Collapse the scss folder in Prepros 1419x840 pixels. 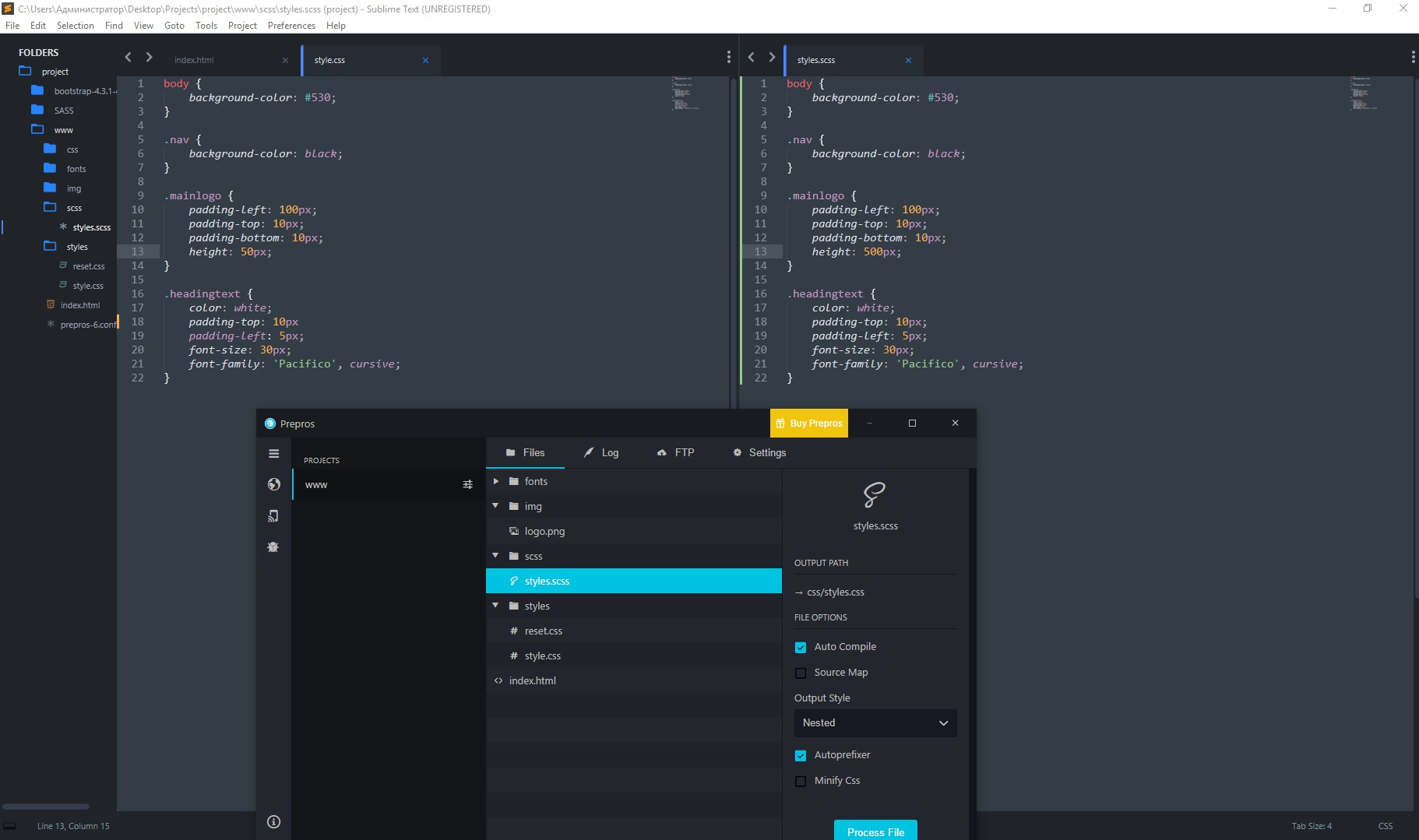495,556
